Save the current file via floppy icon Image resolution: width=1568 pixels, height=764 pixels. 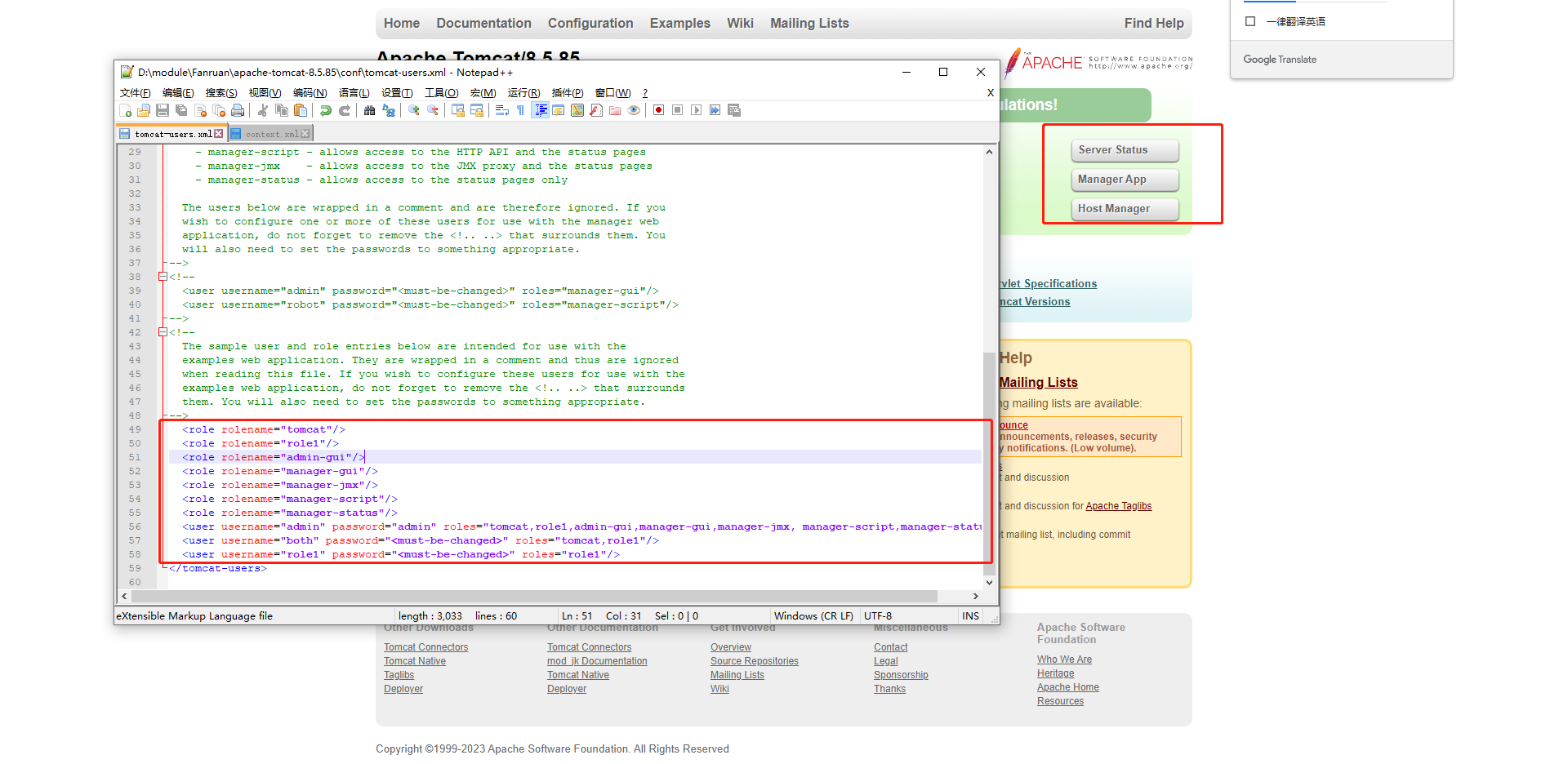163,110
